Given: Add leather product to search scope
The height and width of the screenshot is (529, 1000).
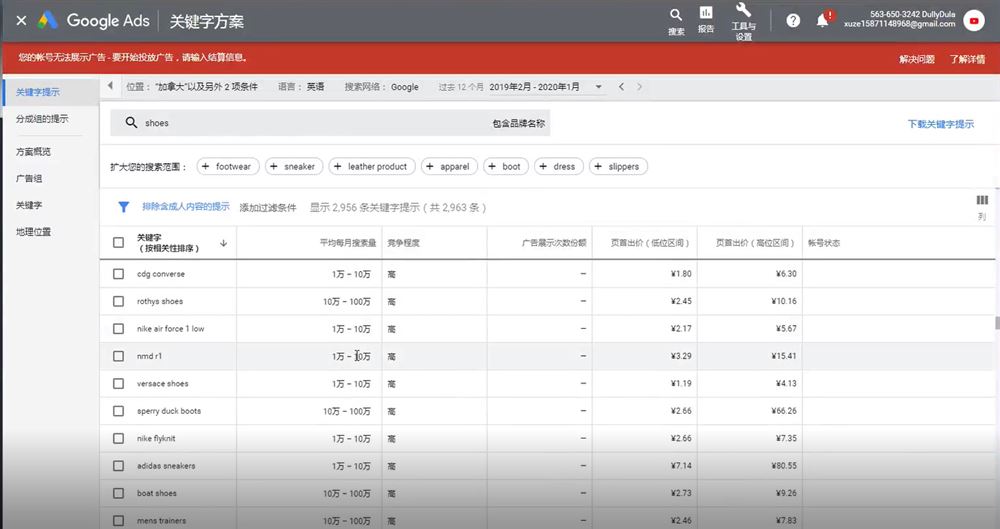Looking at the screenshot, I should pos(372,167).
